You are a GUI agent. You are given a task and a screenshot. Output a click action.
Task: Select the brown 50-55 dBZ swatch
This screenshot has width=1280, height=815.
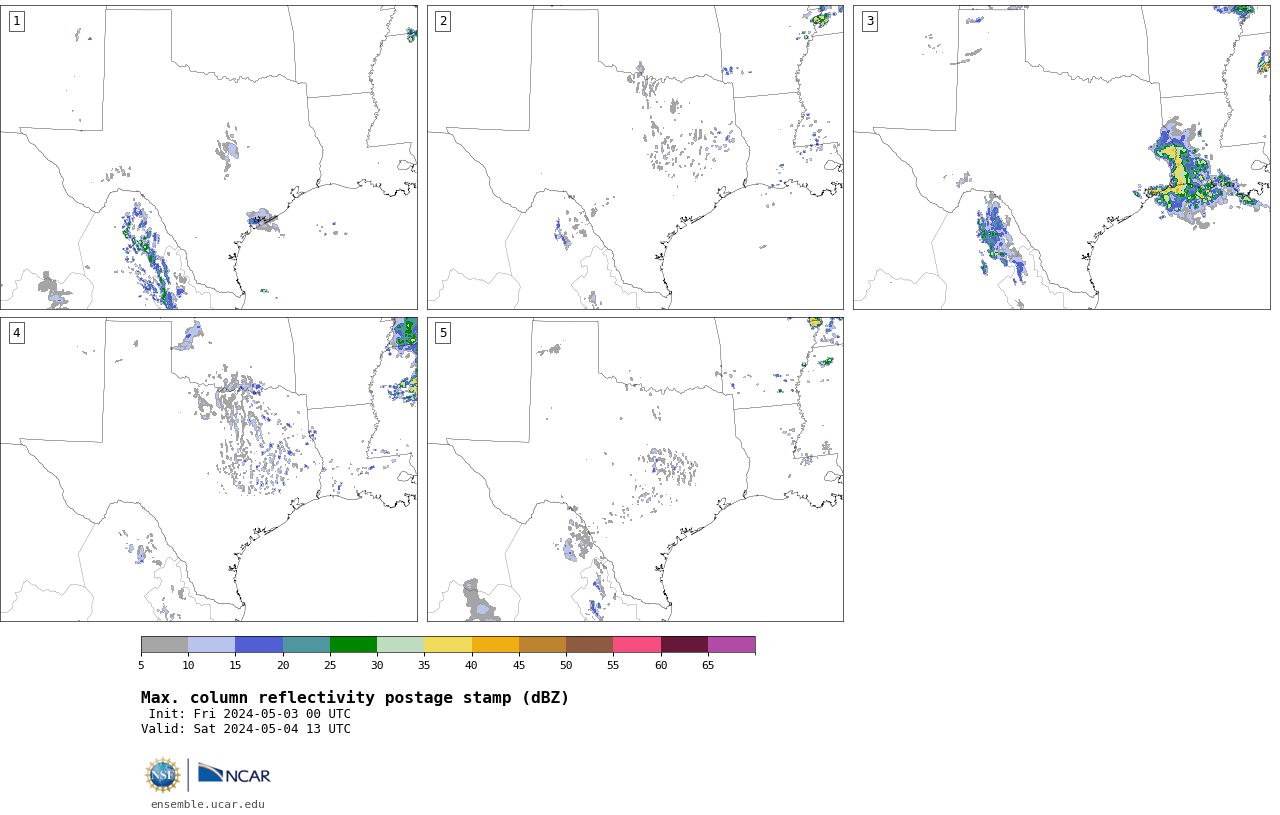589,644
